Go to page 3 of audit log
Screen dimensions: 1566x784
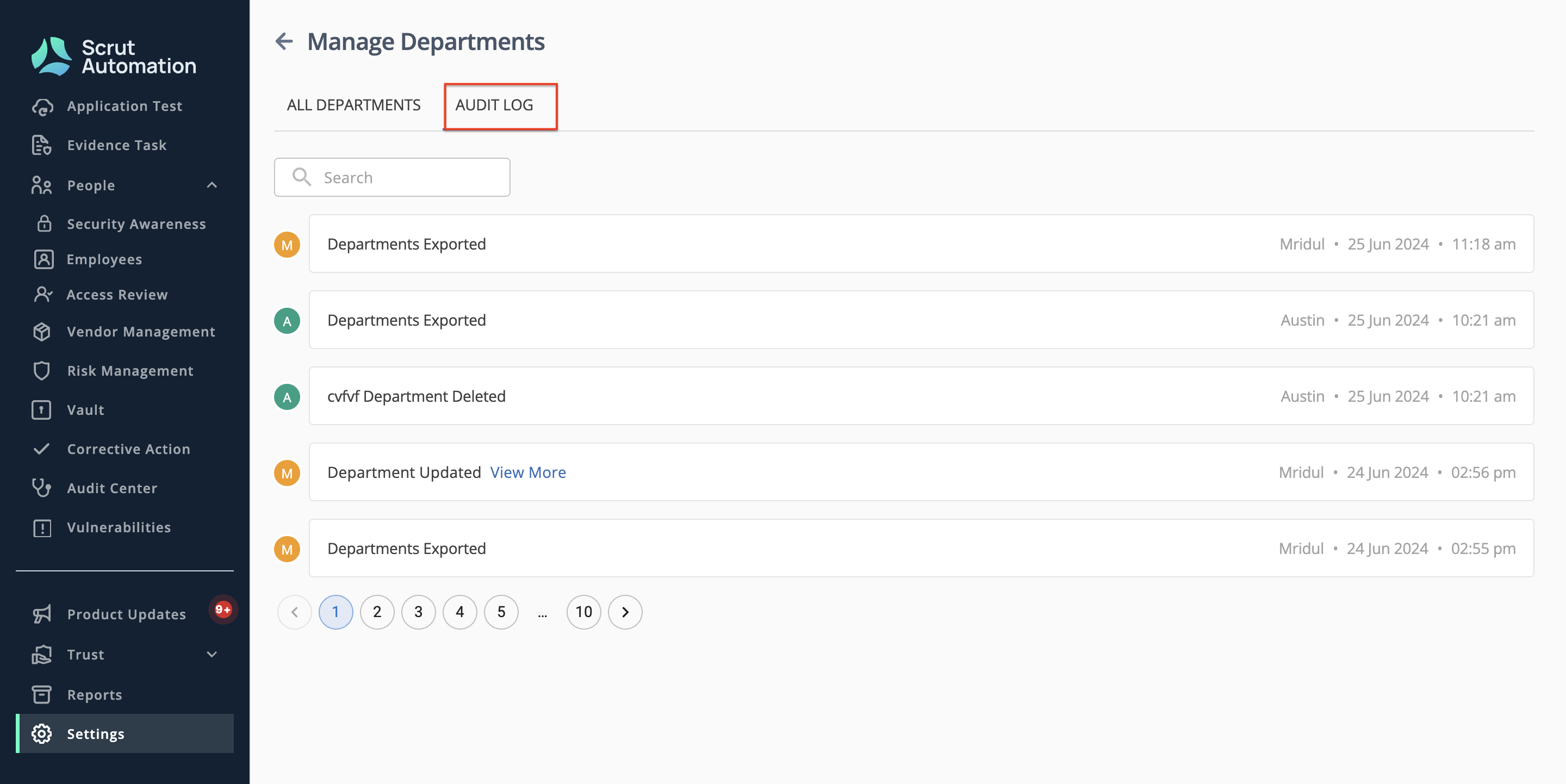[418, 612]
